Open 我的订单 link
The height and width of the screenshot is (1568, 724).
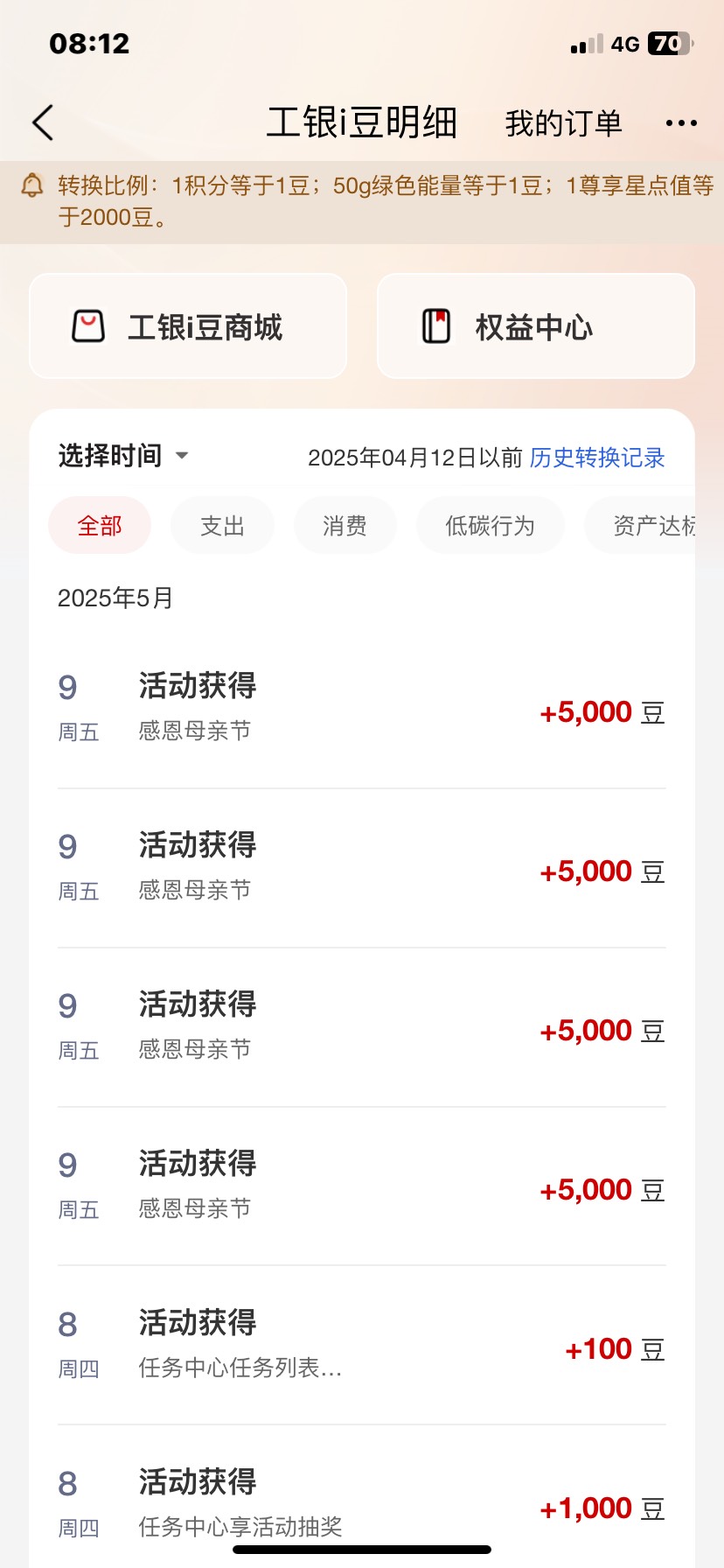(x=563, y=123)
